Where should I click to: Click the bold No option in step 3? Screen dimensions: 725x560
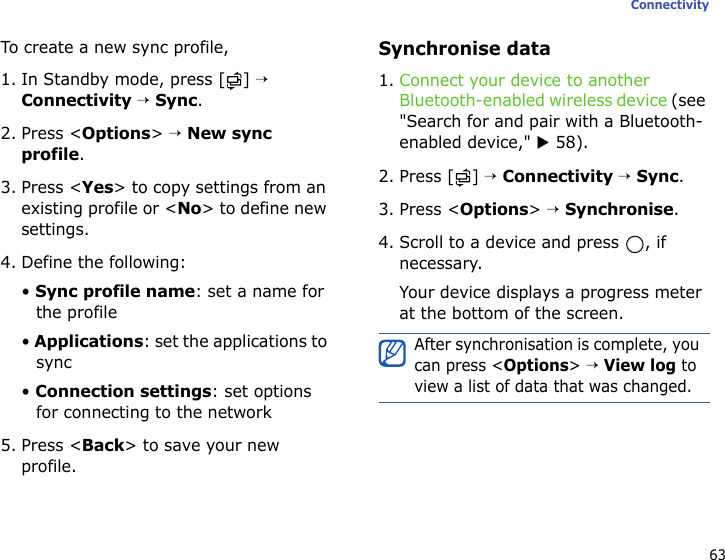[x=190, y=209]
